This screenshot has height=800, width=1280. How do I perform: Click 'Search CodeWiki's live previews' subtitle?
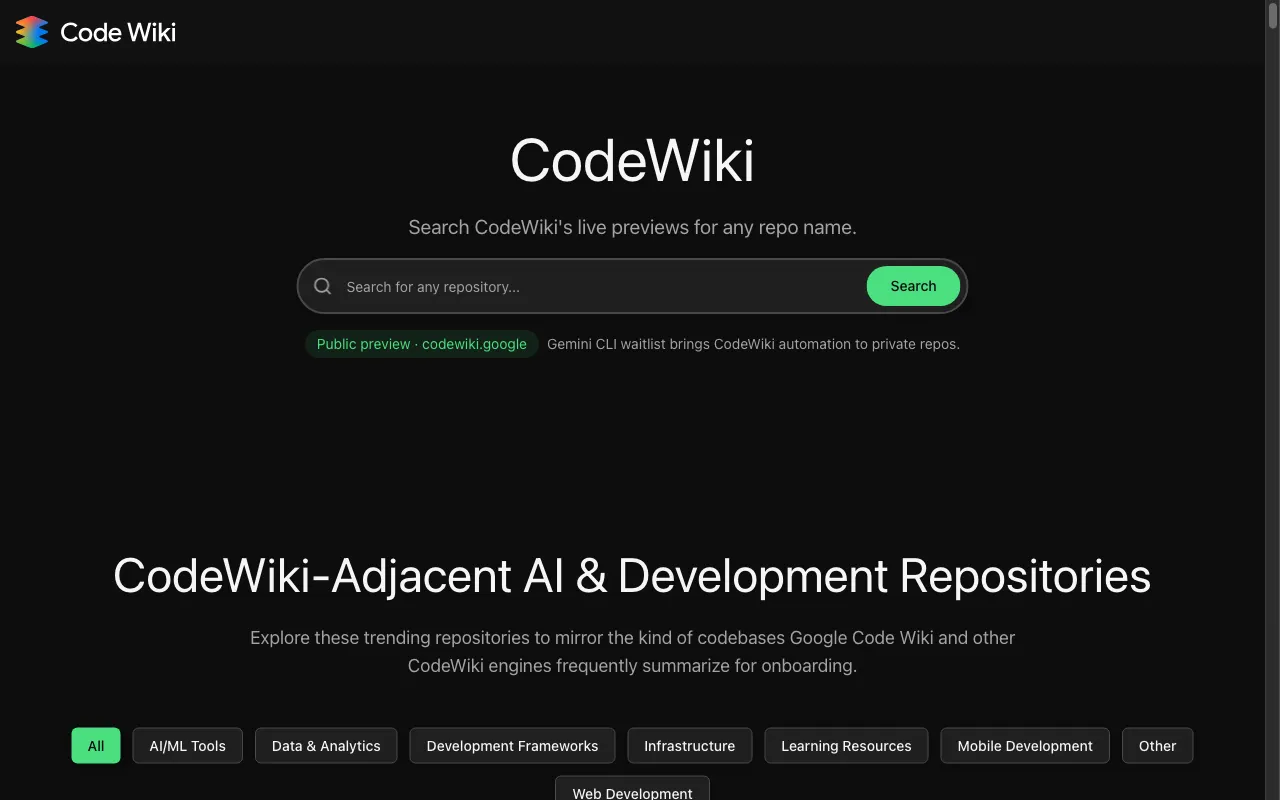632,227
